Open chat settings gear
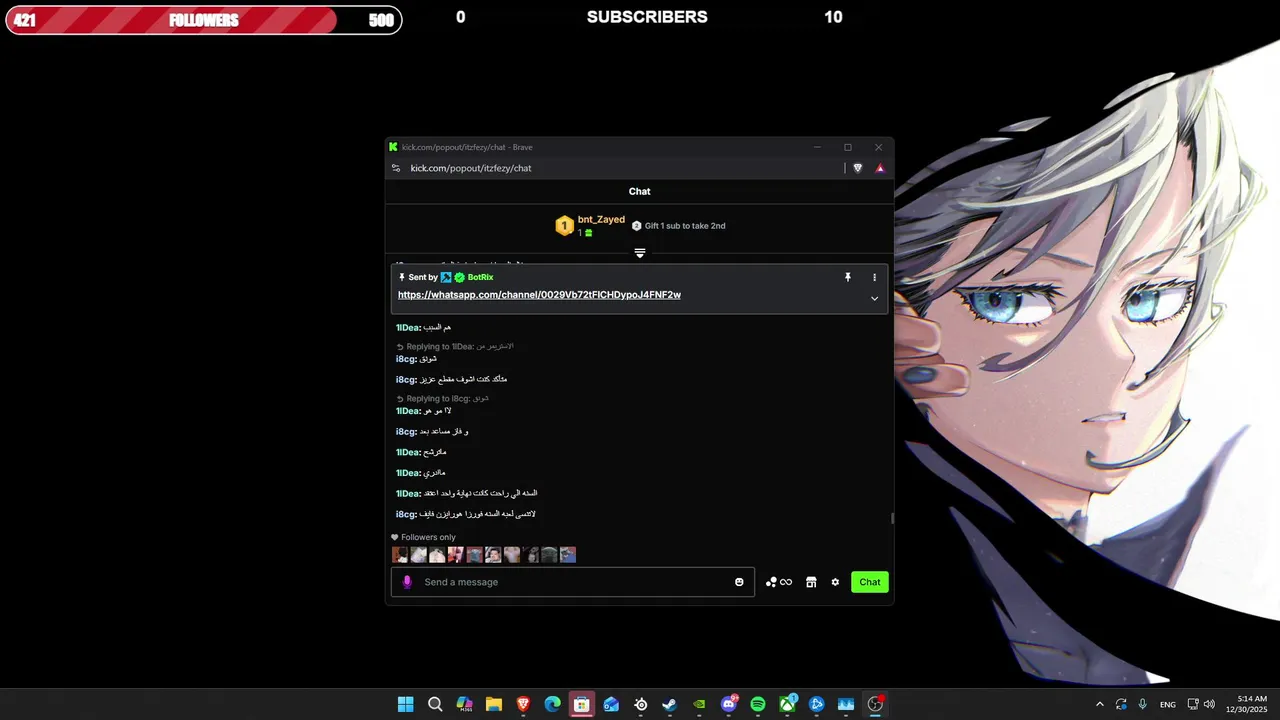 pos(835,582)
